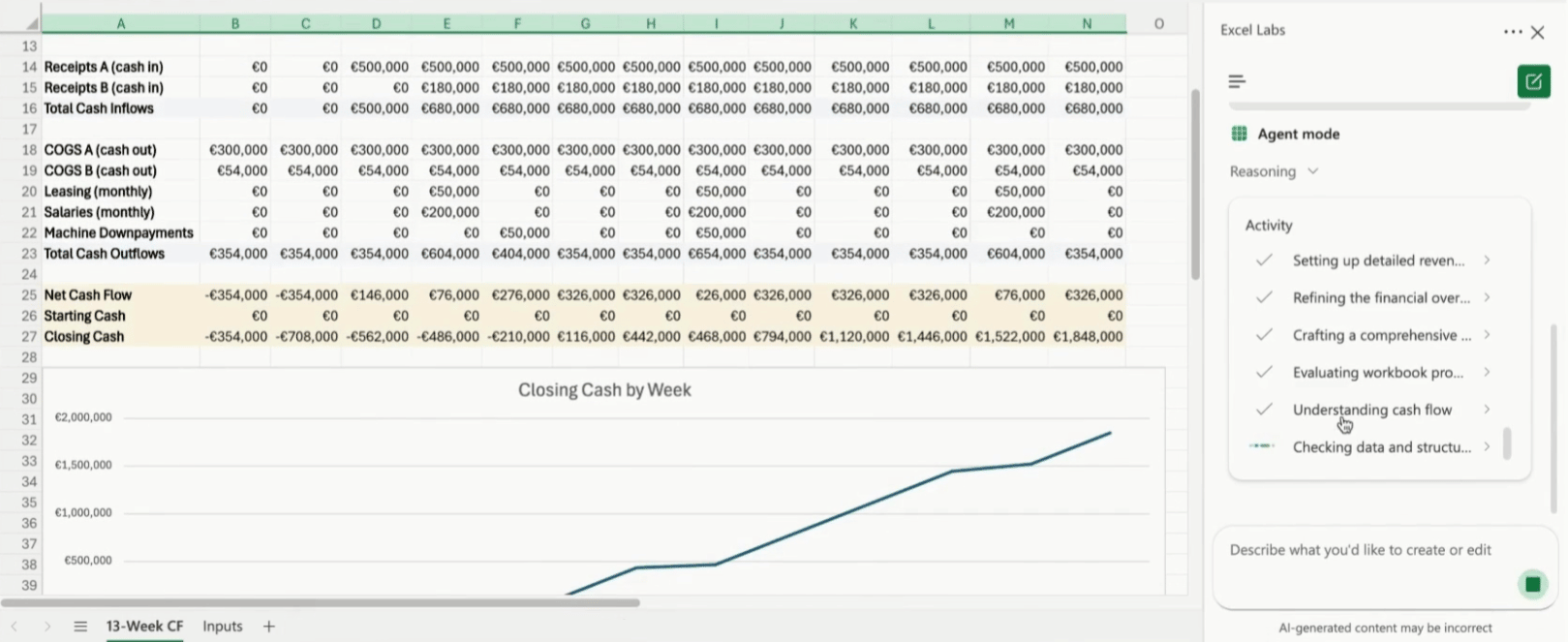The height and width of the screenshot is (642, 1568).
Task: Click the Agent mode grid icon
Action: (x=1239, y=134)
